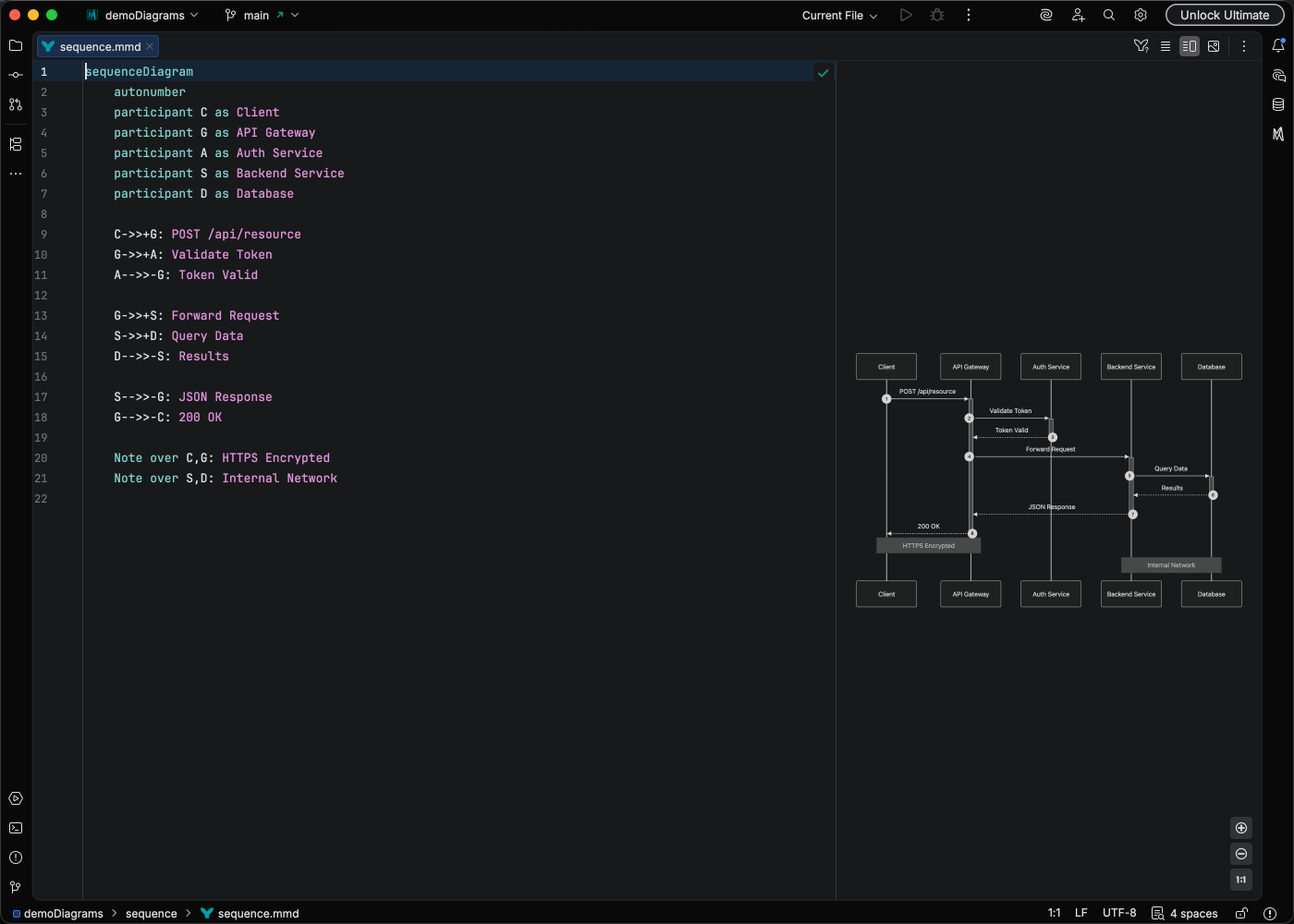Open the Pull Requests tool window
Screen dimensions: 1294x924
16,104
